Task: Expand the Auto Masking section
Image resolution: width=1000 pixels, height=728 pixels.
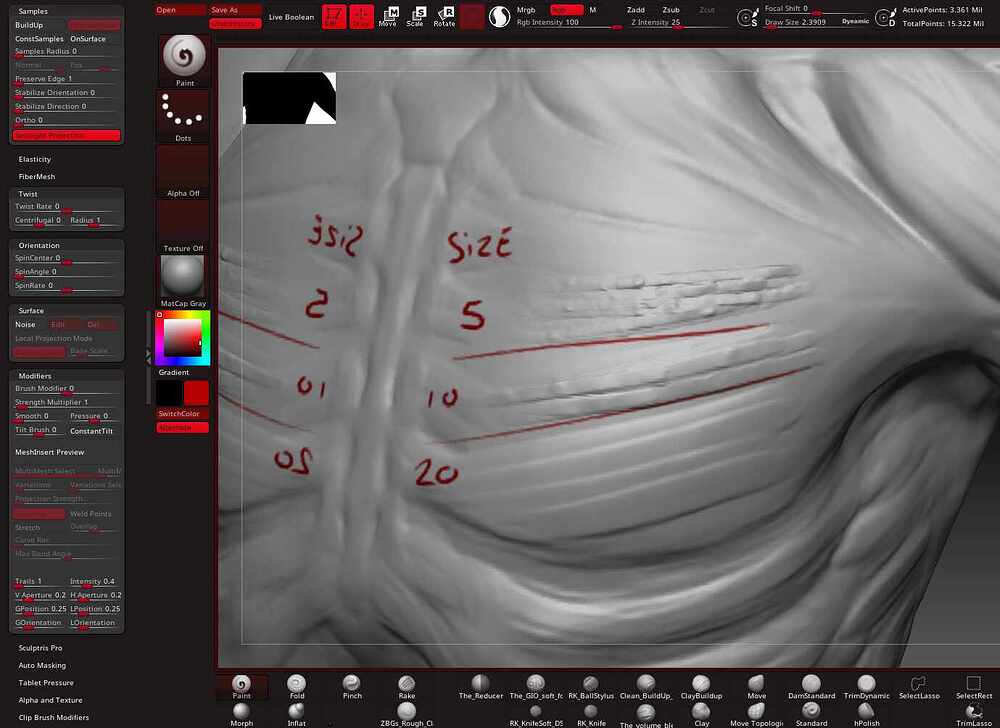Action: (42, 665)
